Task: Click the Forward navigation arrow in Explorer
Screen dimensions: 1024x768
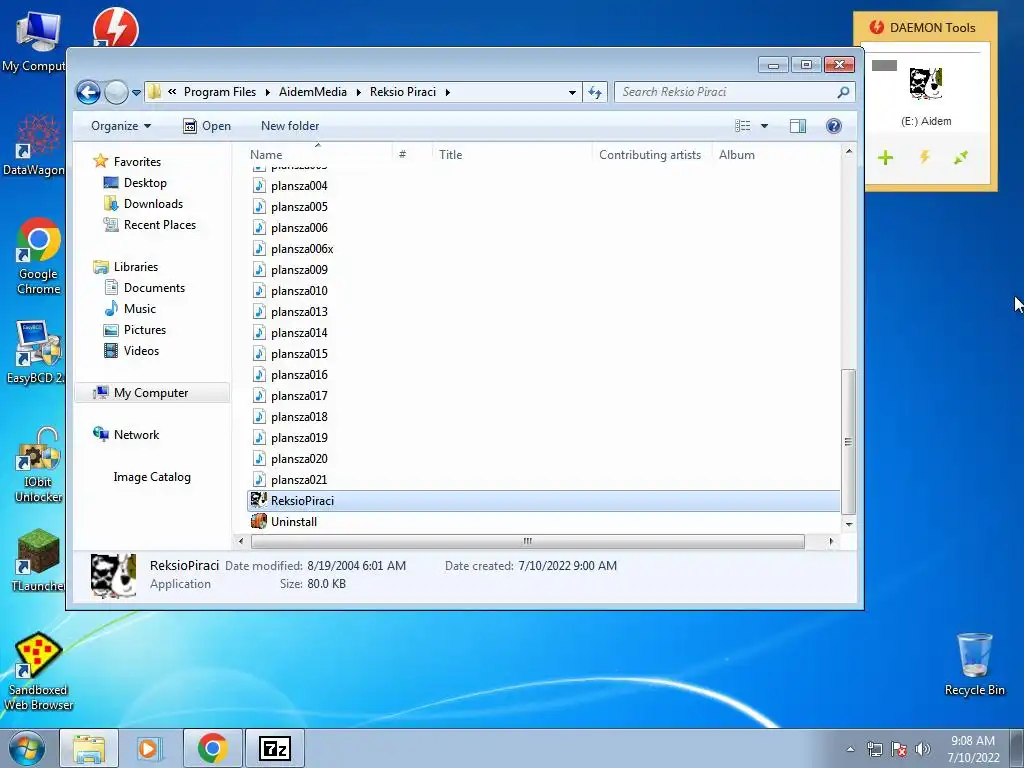Action: coord(116,92)
